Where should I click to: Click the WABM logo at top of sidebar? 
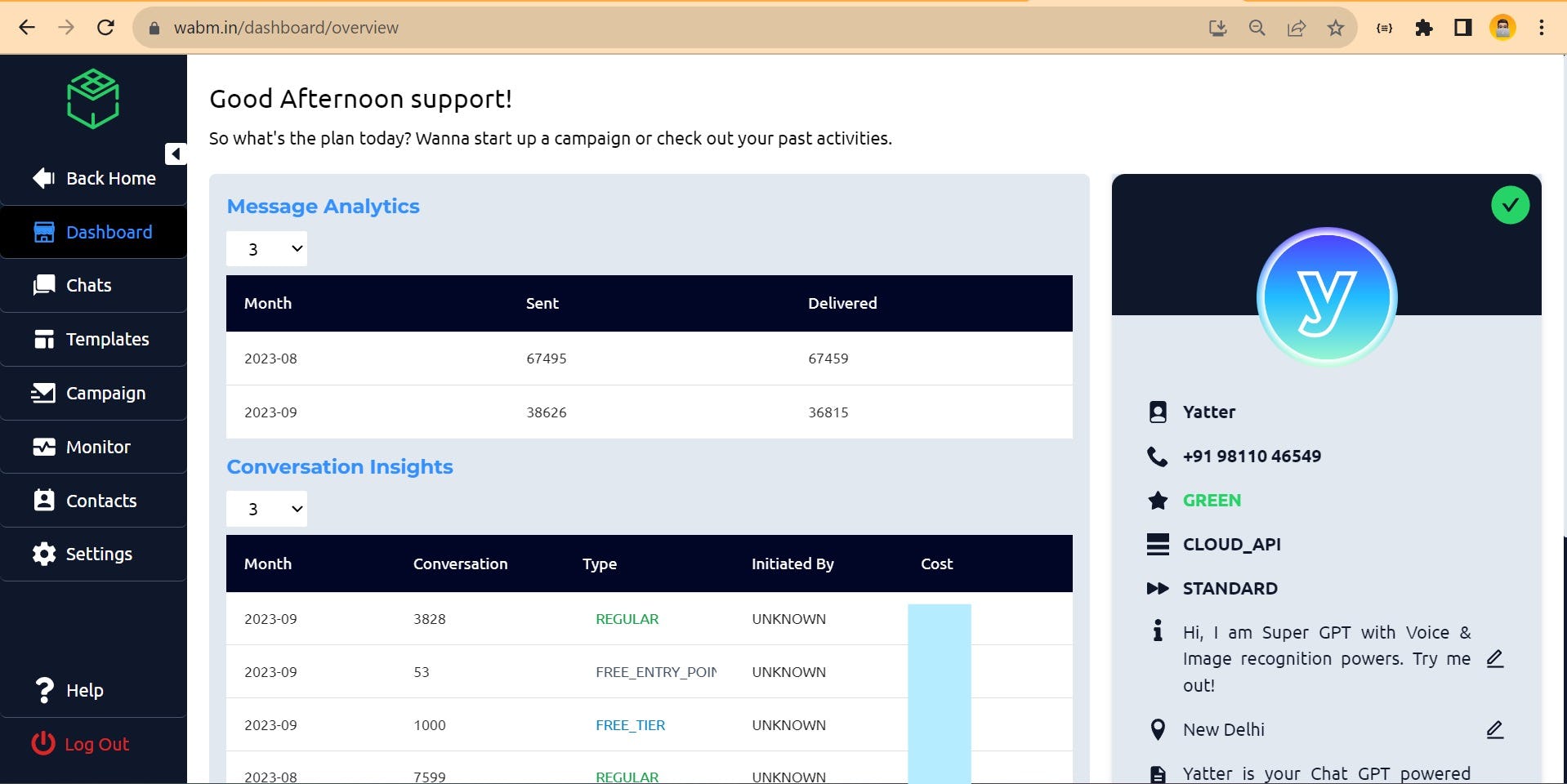pos(93,97)
